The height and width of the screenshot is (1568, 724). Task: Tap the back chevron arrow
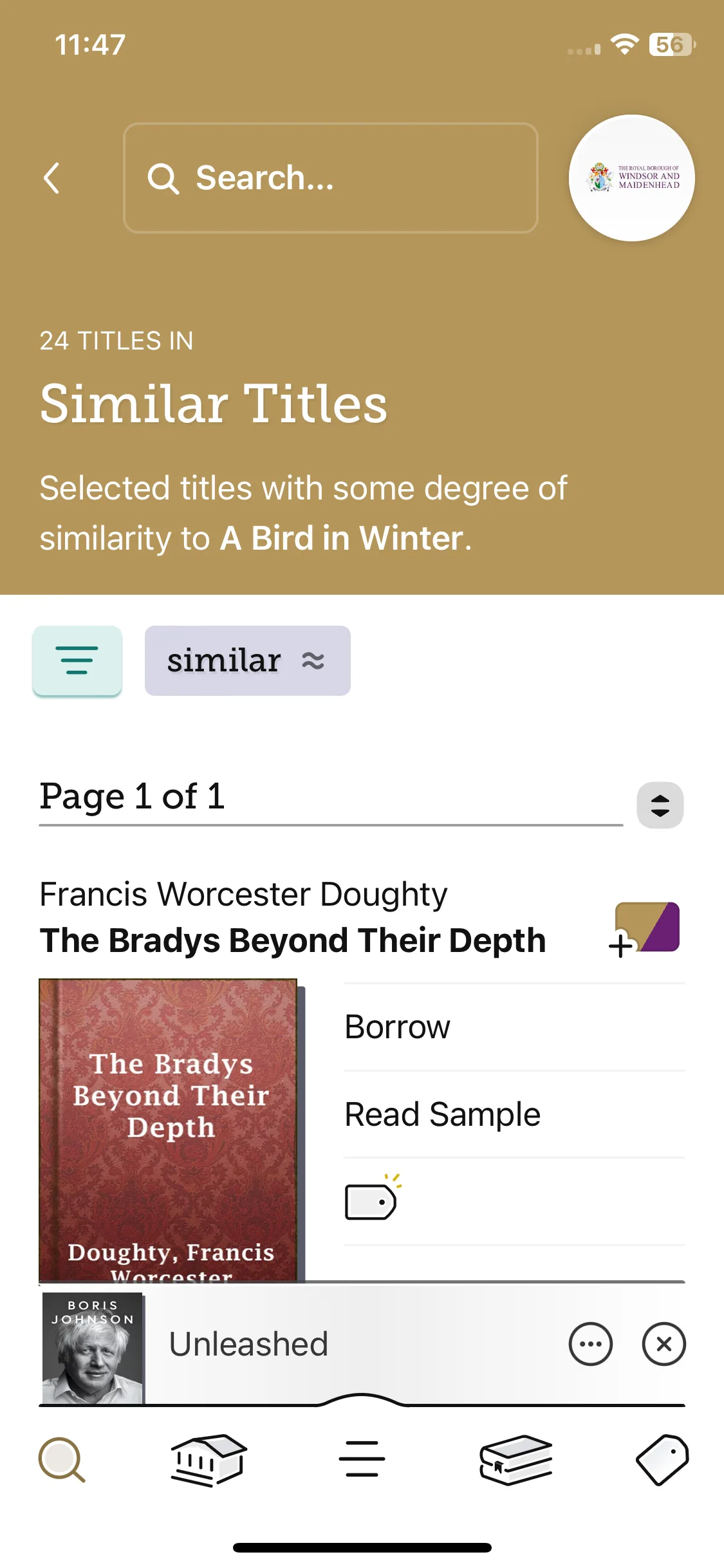(x=51, y=178)
